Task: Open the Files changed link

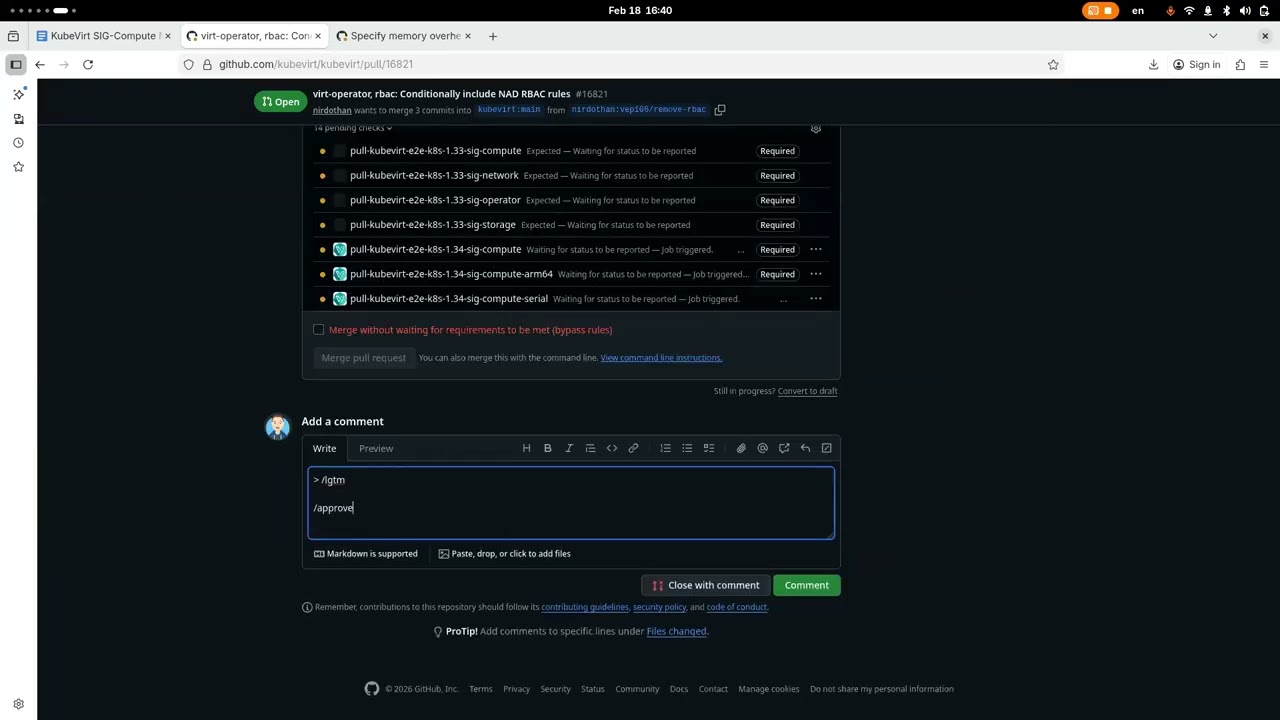Action: tap(677, 631)
